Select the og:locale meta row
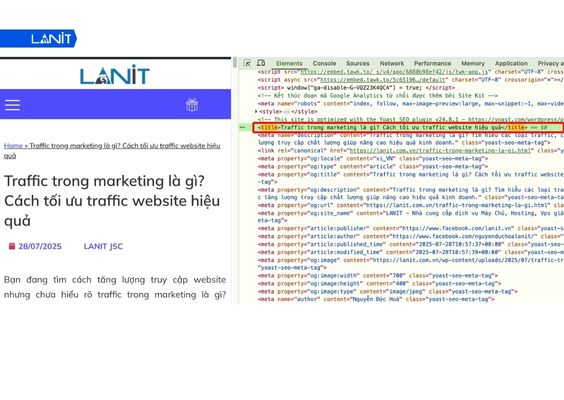The image size is (564, 400). point(373,159)
